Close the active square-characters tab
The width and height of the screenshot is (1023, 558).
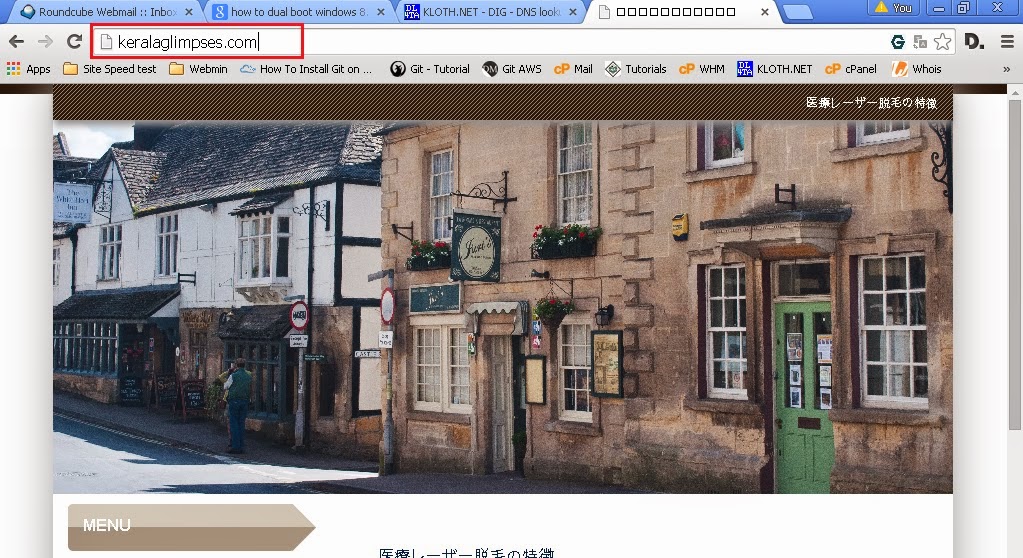click(x=765, y=12)
